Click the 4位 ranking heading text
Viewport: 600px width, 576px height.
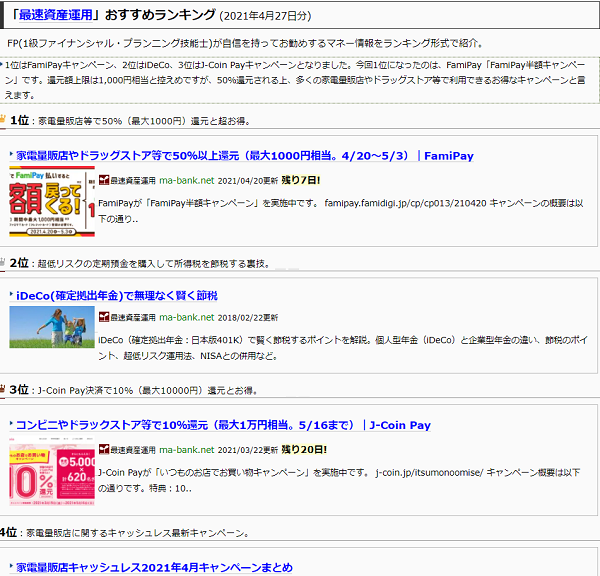(8, 532)
